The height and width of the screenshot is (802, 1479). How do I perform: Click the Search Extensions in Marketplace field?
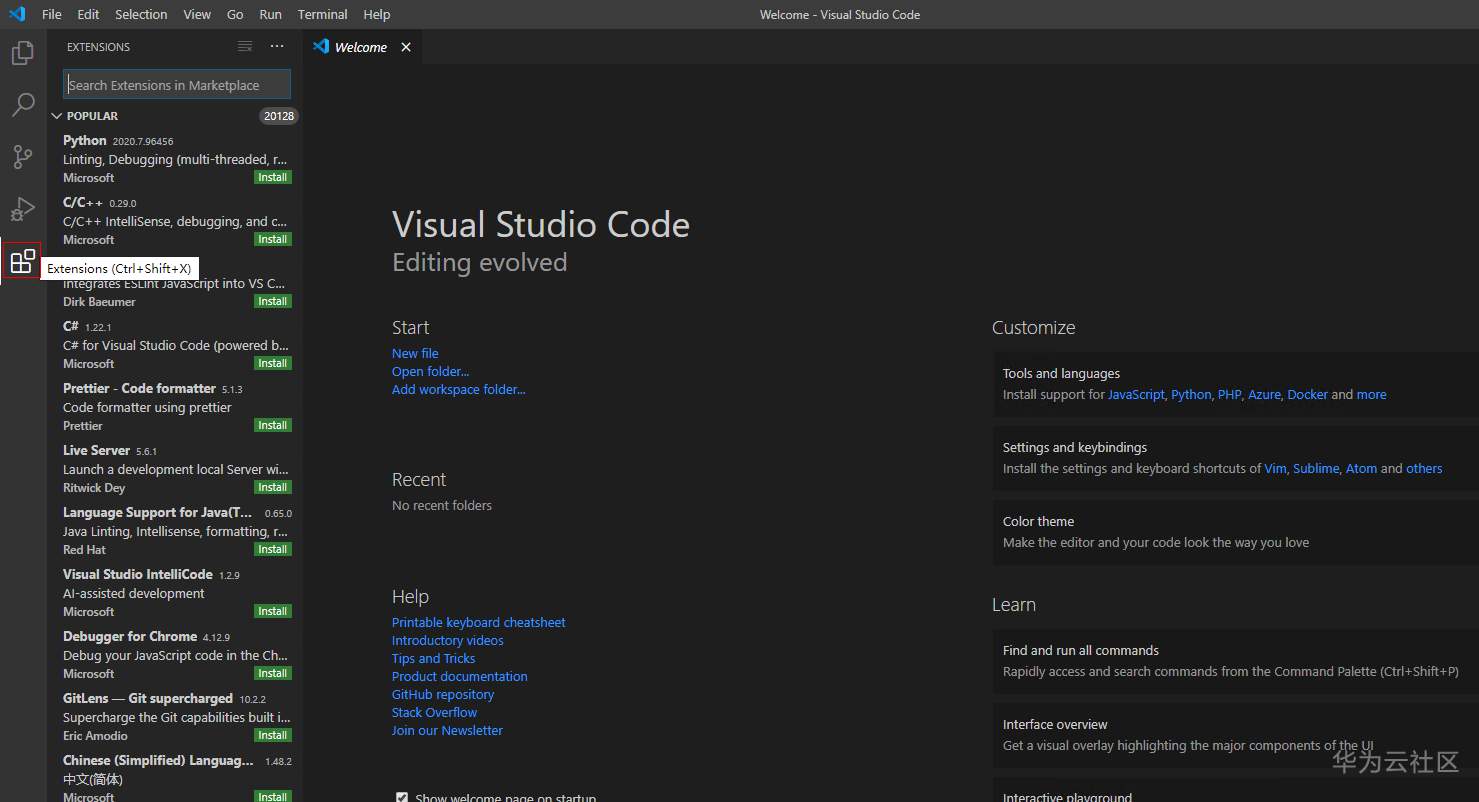pos(176,85)
